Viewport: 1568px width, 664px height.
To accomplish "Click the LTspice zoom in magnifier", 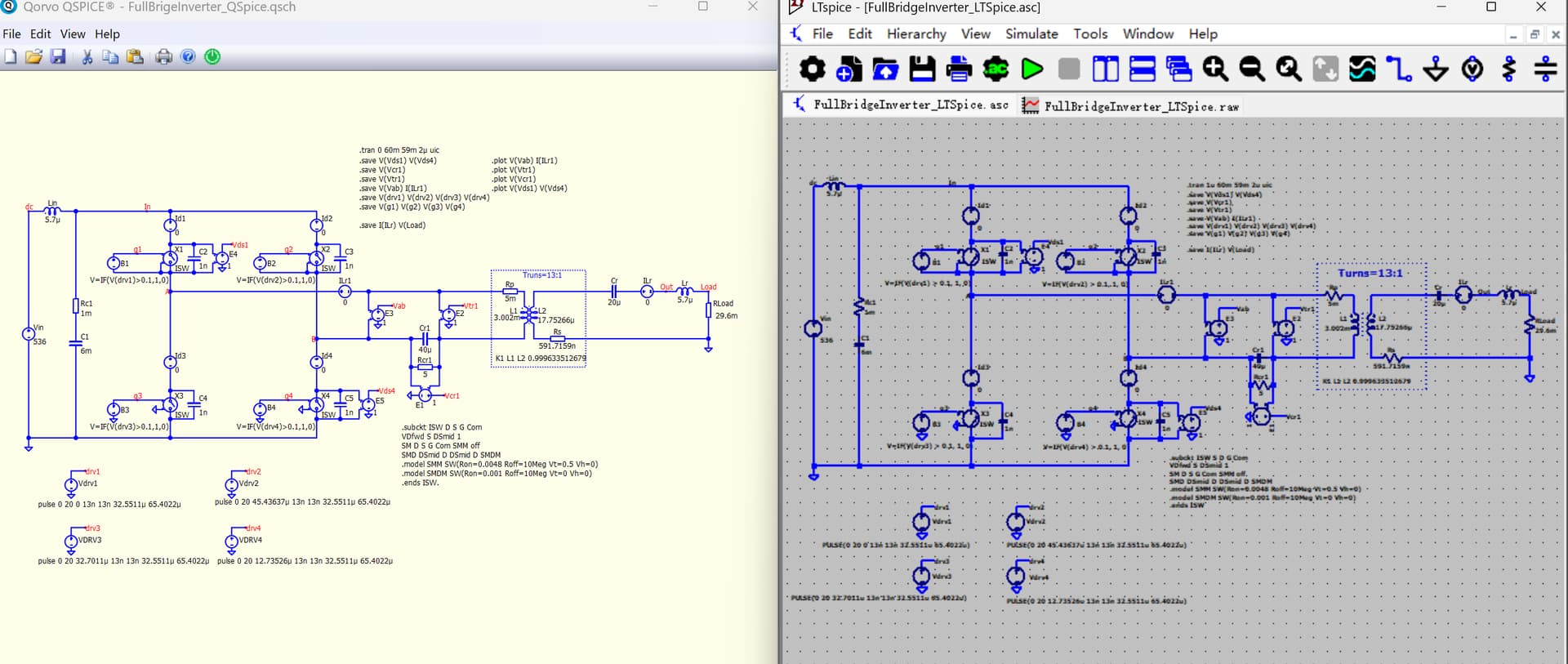I will (x=1214, y=69).
